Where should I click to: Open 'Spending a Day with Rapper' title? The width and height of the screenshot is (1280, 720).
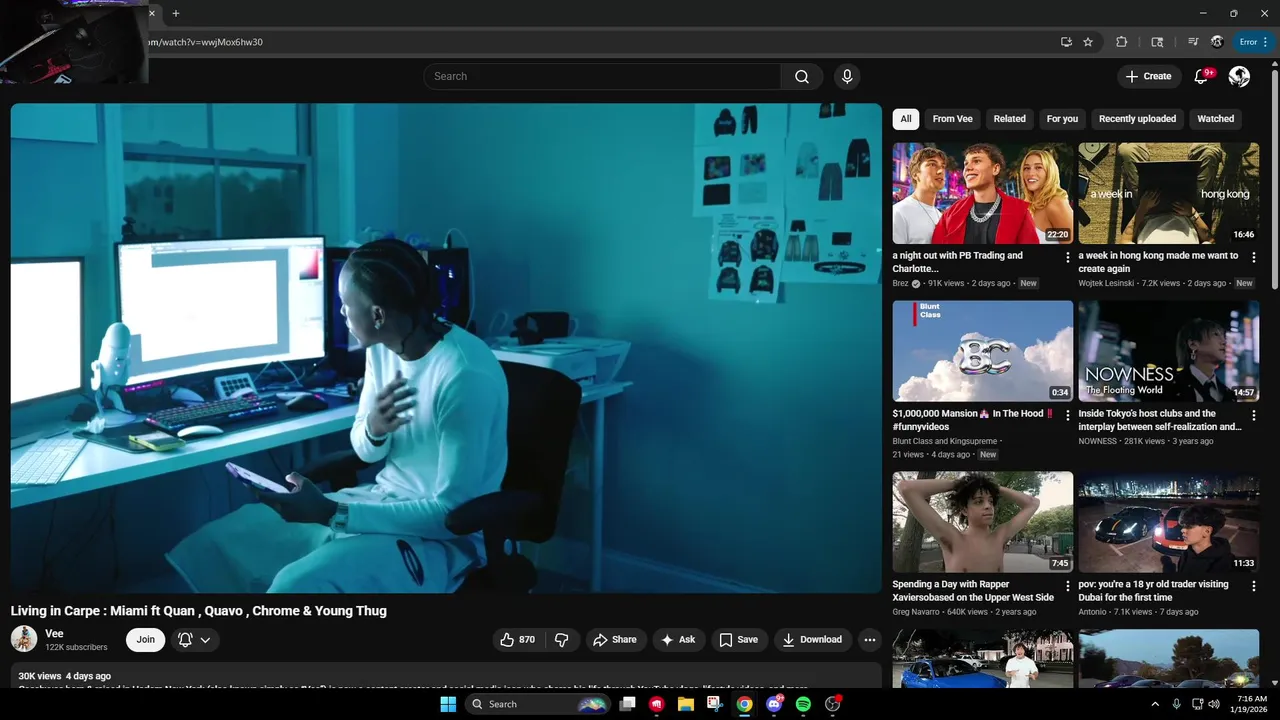click(973, 591)
